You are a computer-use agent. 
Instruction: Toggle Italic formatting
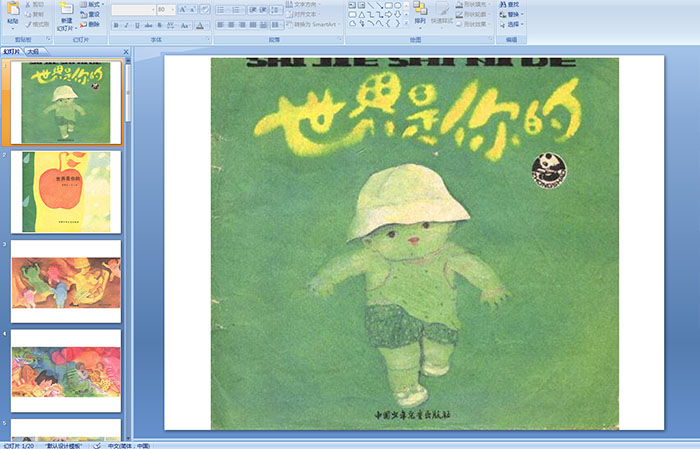[127, 25]
